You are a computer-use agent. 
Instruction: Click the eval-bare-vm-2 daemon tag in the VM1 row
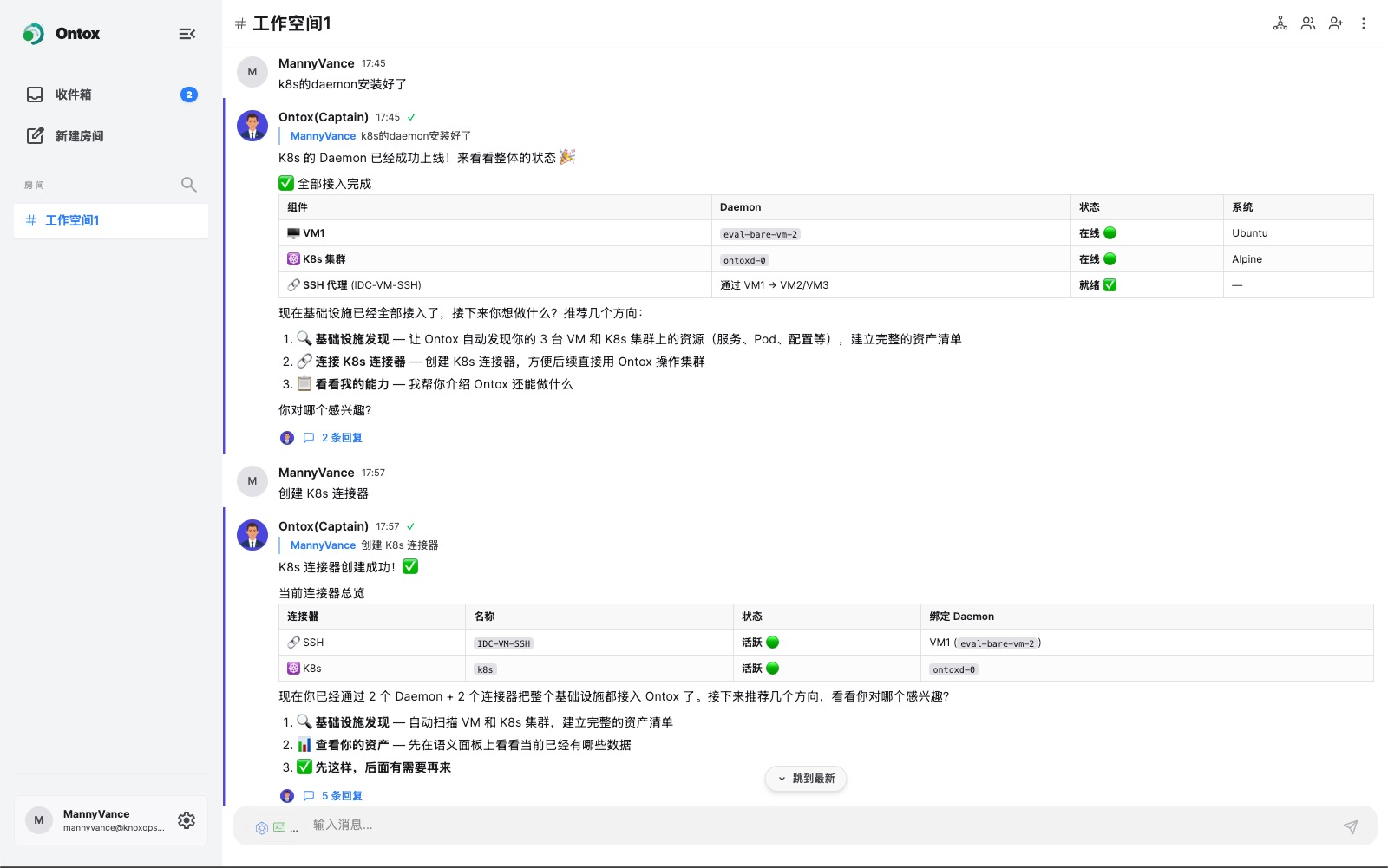point(760,234)
